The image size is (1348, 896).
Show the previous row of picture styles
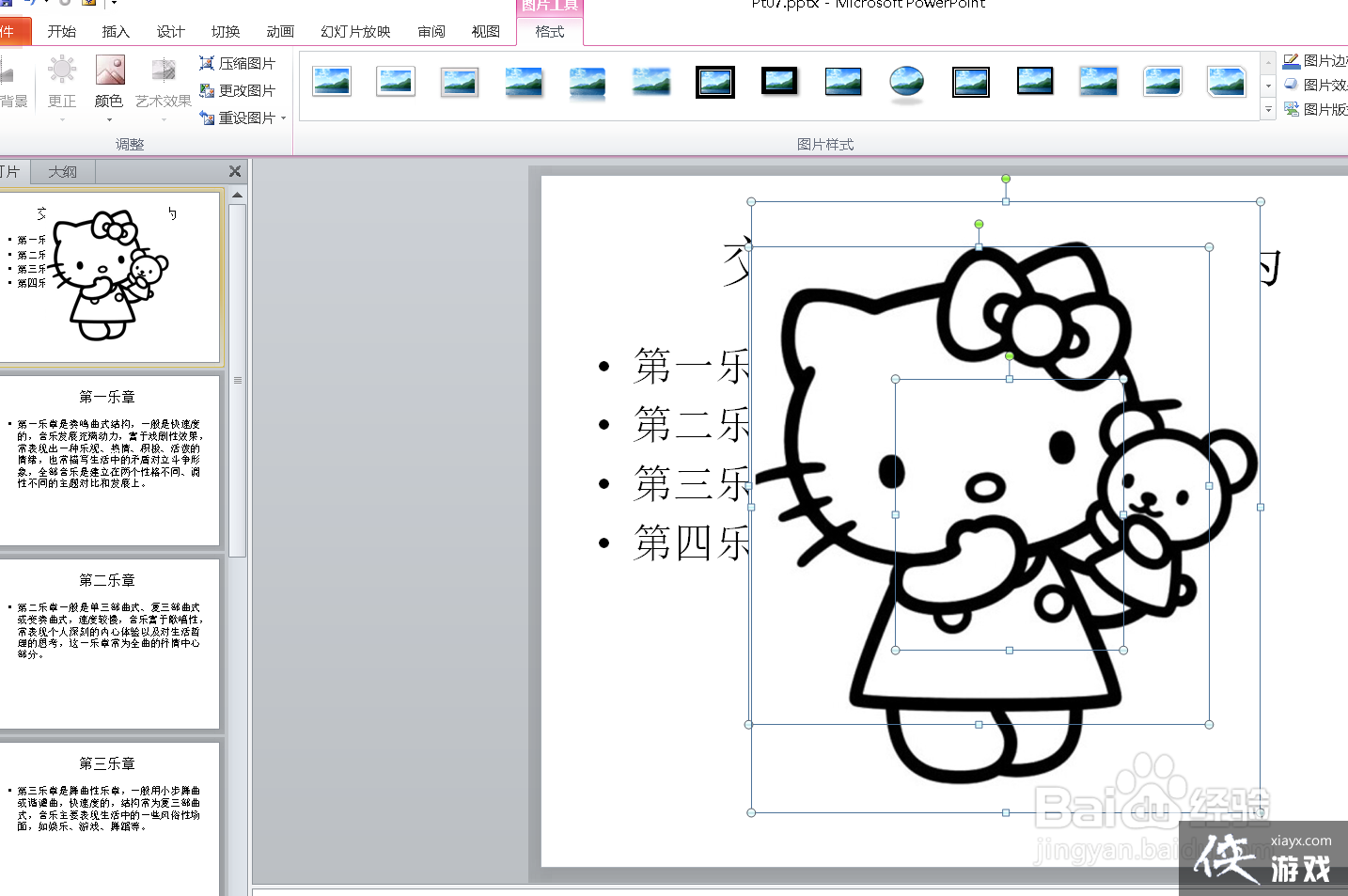(x=1268, y=63)
